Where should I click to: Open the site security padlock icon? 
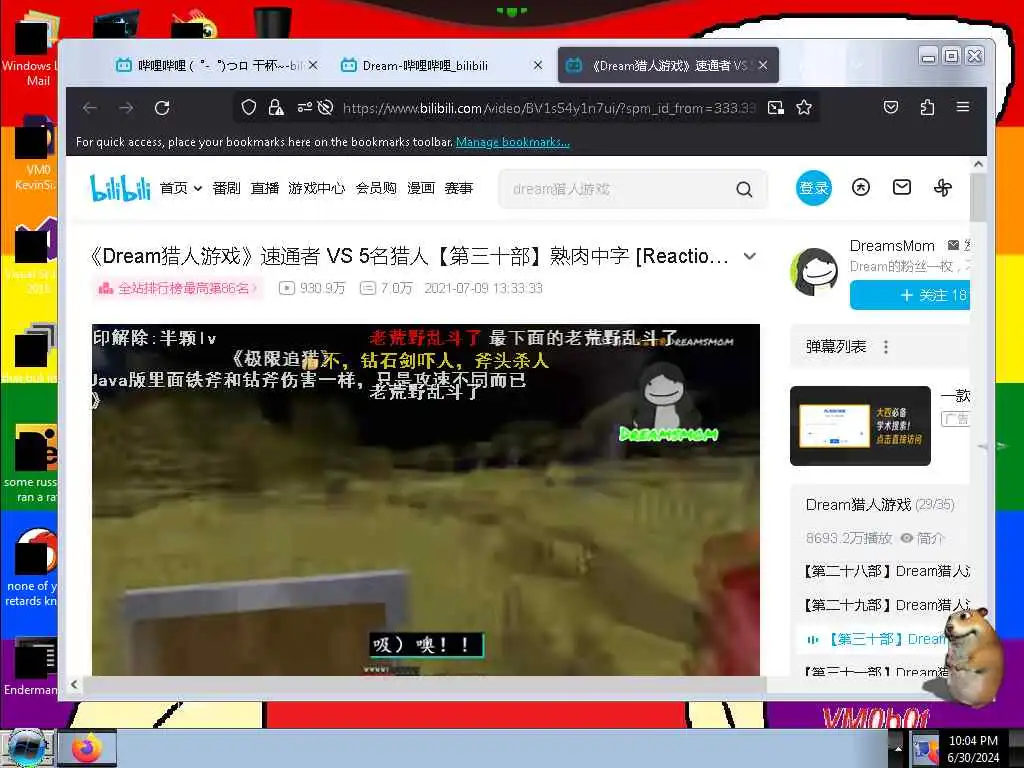tap(276, 108)
